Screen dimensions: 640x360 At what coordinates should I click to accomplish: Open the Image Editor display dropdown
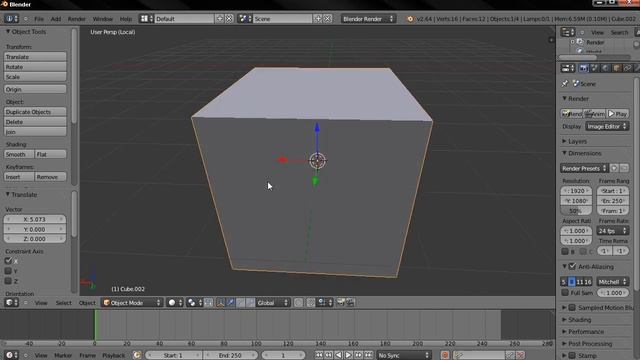(x=607, y=127)
